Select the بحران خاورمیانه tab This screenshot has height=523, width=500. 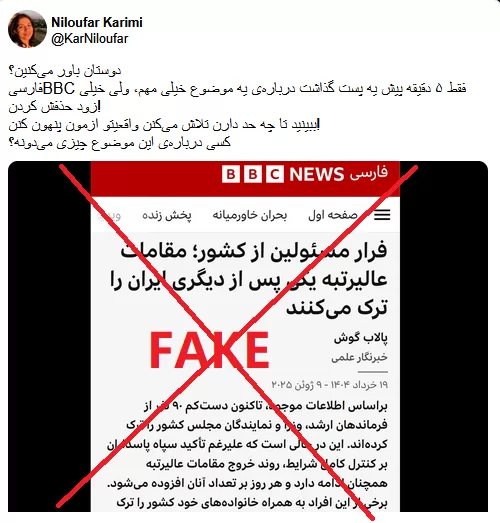[250, 215]
